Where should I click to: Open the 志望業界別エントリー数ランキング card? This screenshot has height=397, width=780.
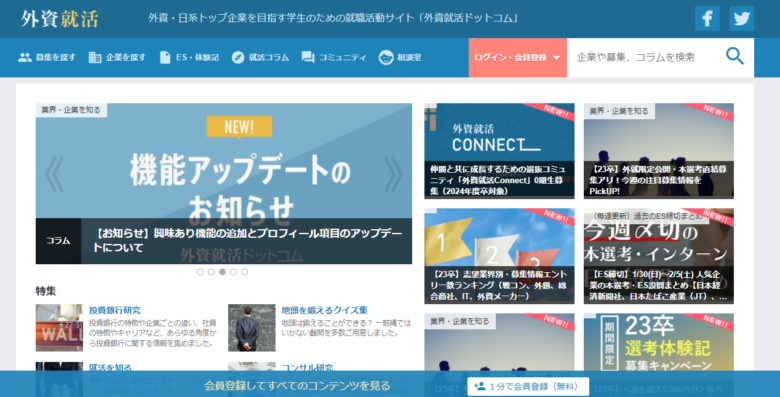point(499,256)
